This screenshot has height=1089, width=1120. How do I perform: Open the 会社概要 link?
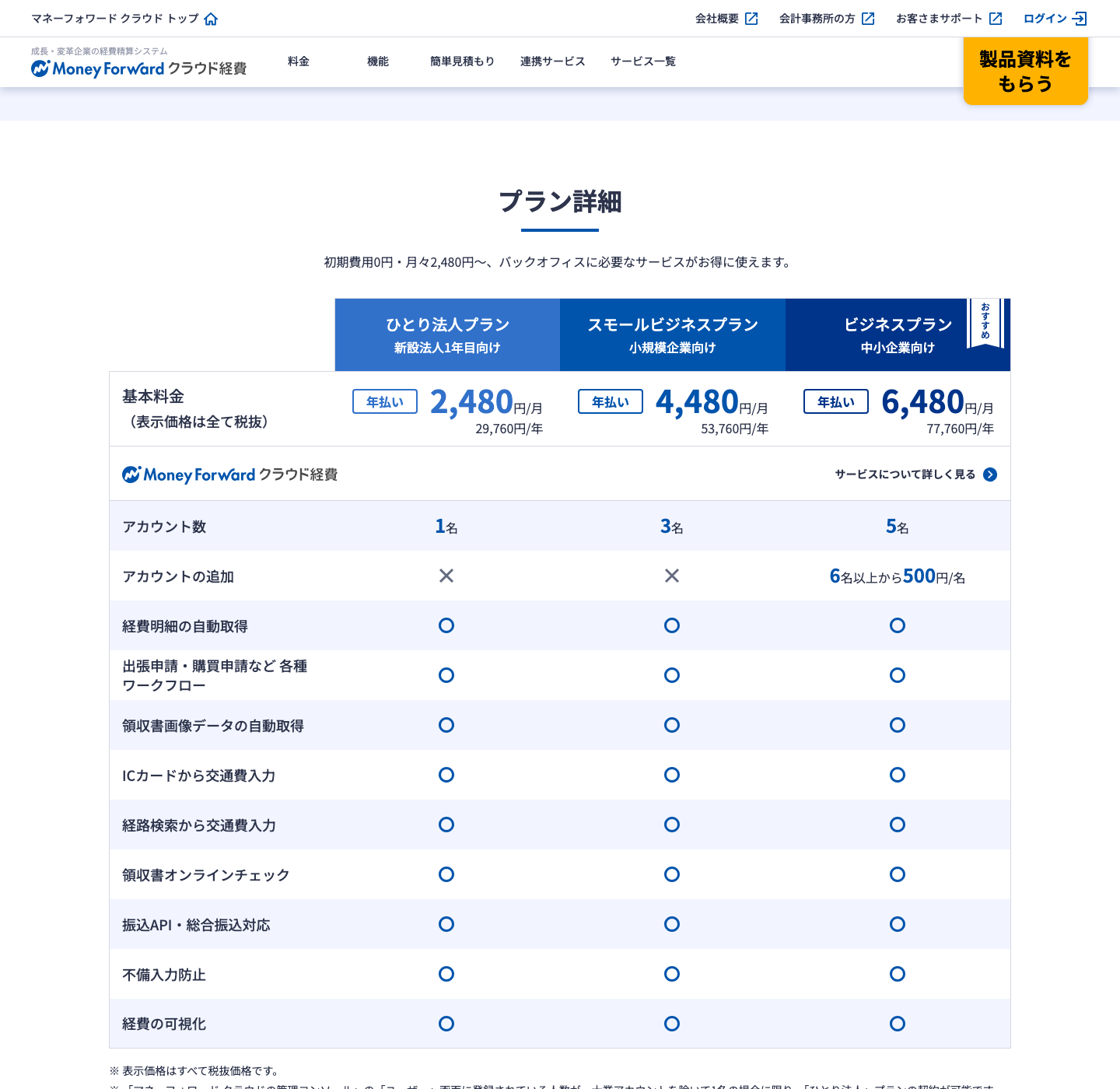(726, 19)
